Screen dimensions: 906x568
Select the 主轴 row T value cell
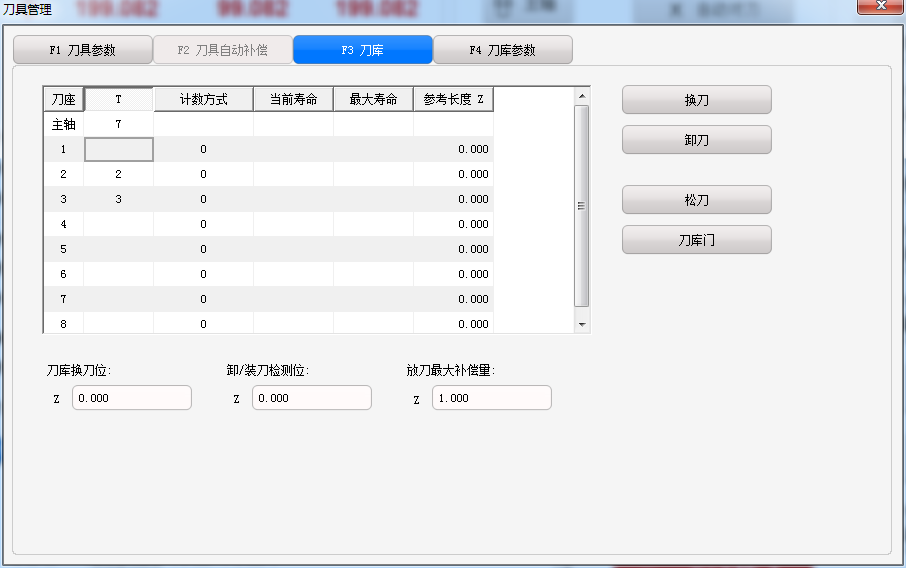[x=118, y=124]
